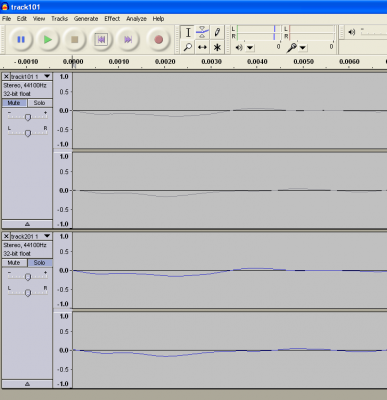Select the Zoom magnifier tool
Viewport: 387px width, 400px height.
point(188,47)
